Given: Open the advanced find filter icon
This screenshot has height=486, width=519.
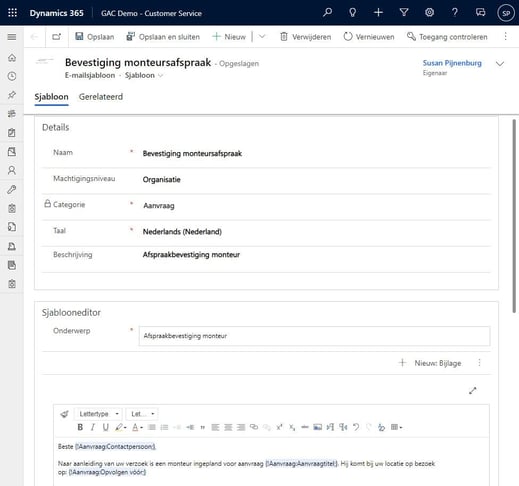Looking at the screenshot, I should tap(404, 13).
